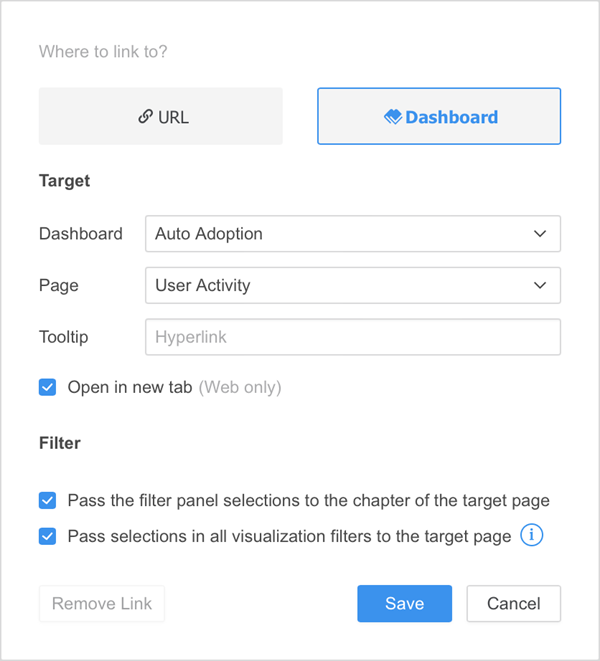Open the dropdown showing Auto Adoption
600x661 pixels.
point(352,234)
